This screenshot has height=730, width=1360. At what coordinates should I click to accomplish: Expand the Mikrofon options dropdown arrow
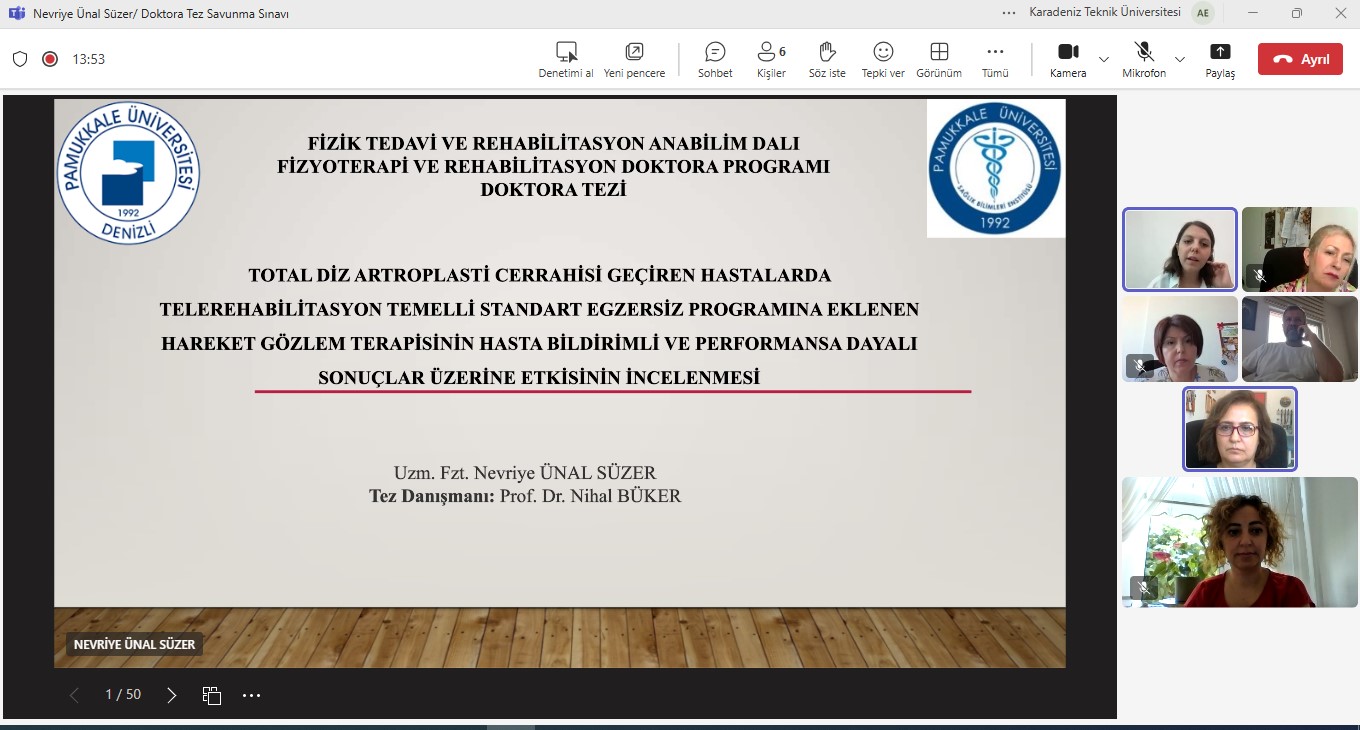1180,59
